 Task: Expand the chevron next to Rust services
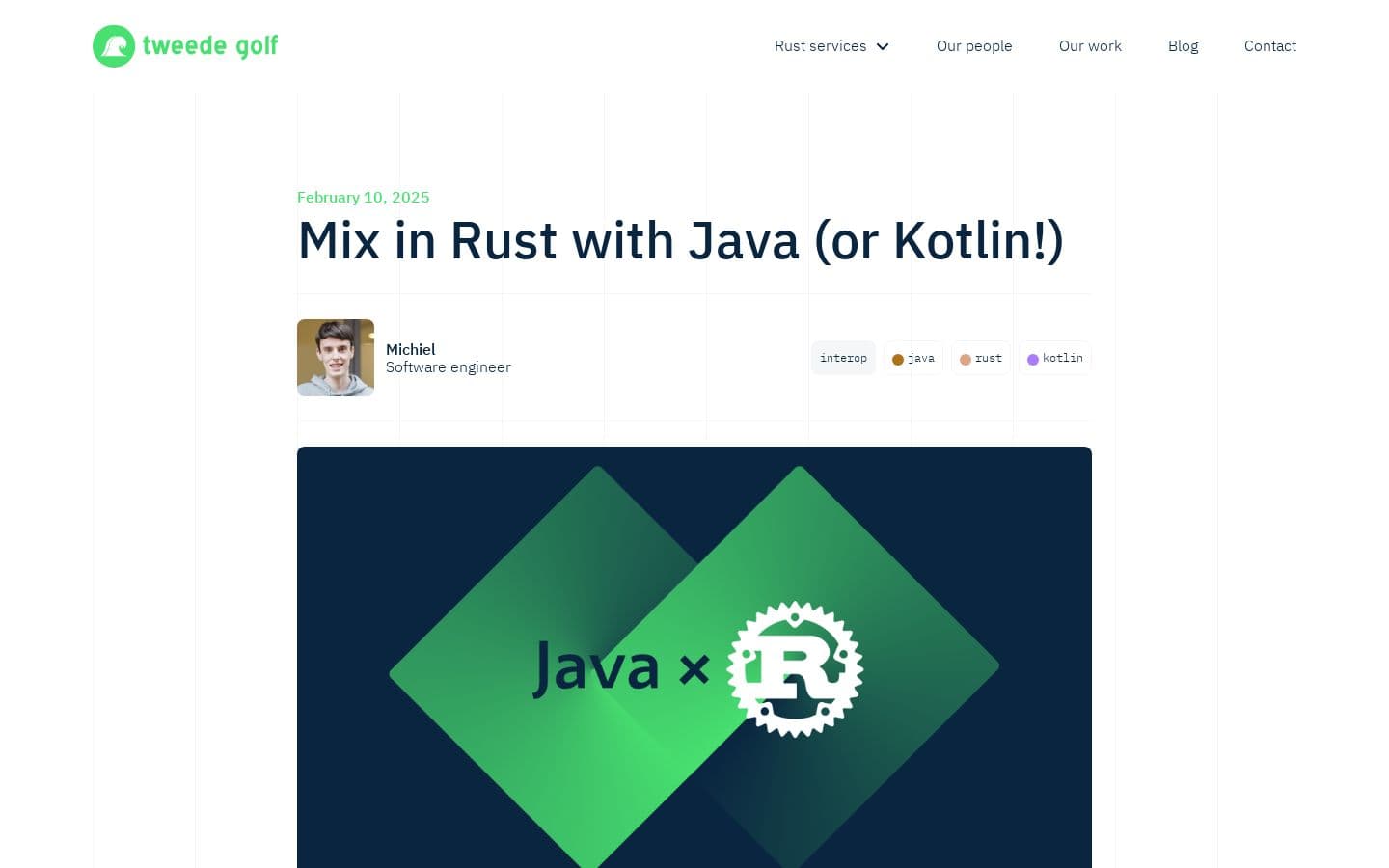pos(882,46)
